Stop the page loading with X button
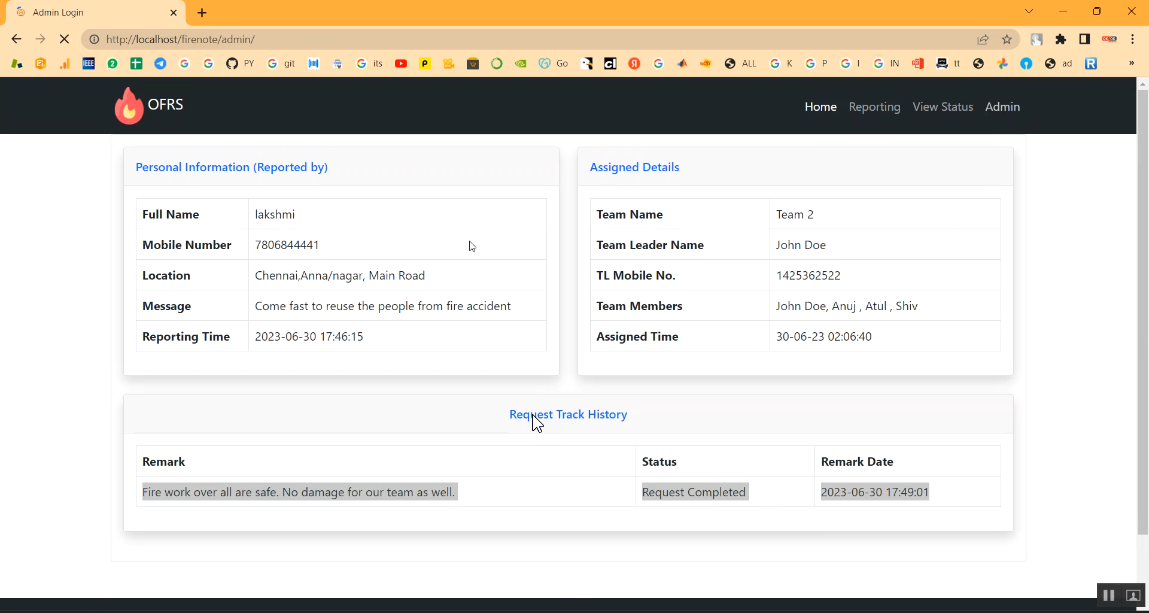Screen dimensions: 1149x613 click(64, 39)
